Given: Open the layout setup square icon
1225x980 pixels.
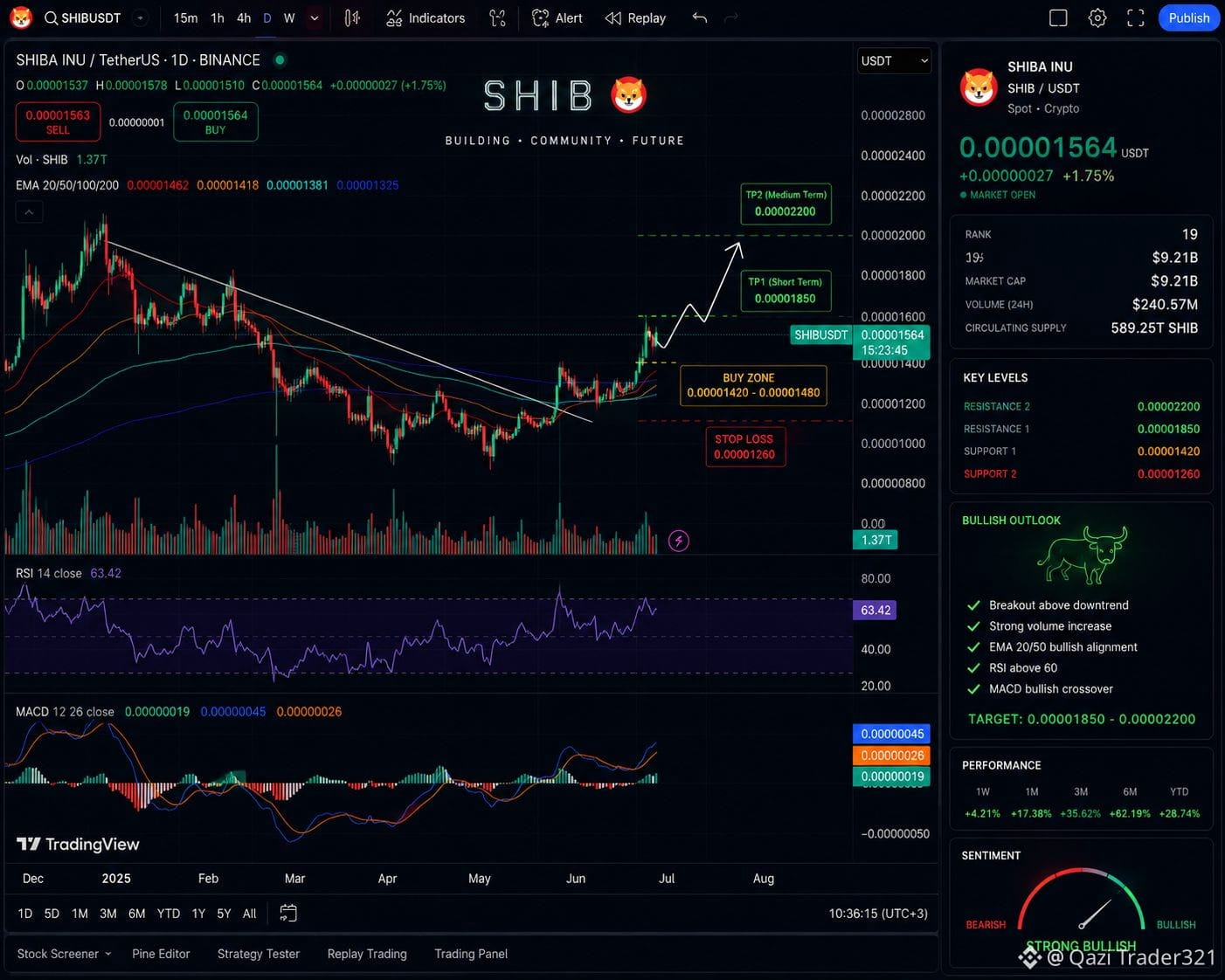Looking at the screenshot, I should pyautogui.click(x=1058, y=18).
